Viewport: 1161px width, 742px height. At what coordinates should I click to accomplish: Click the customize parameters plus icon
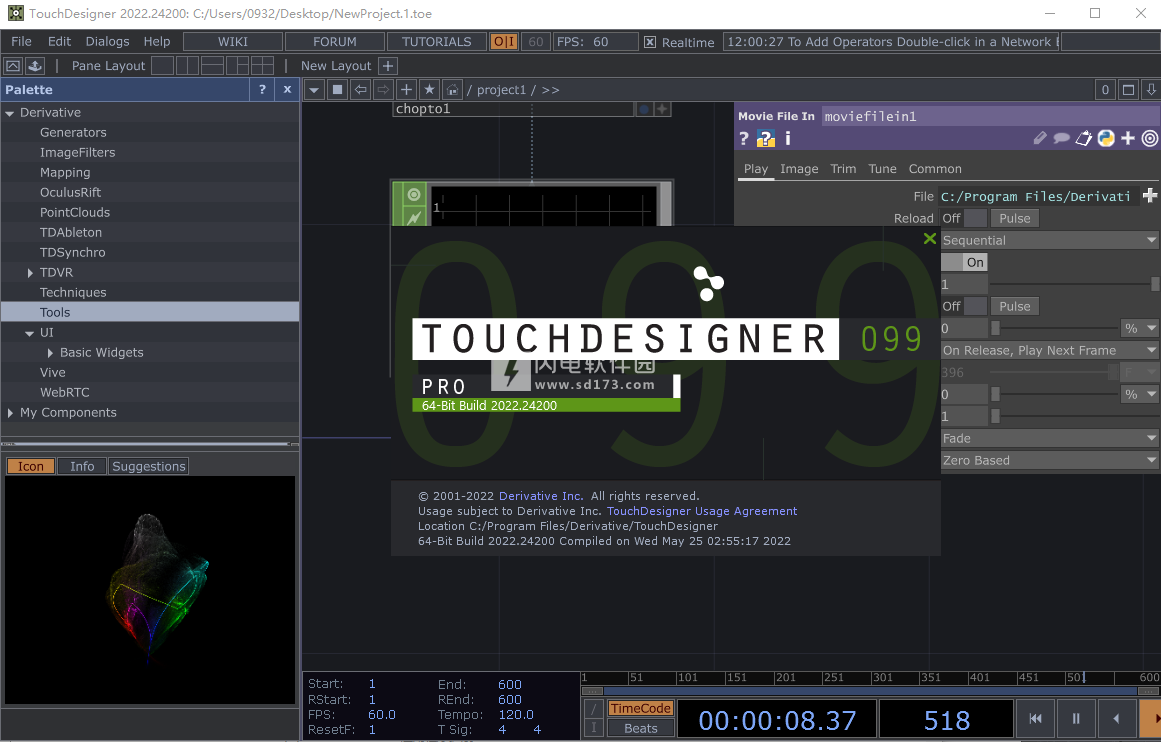pos(1128,138)
